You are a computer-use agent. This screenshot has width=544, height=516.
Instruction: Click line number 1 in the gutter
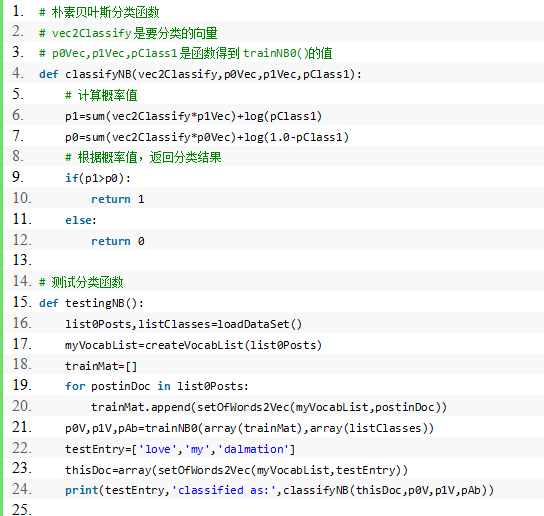[18, 12]
